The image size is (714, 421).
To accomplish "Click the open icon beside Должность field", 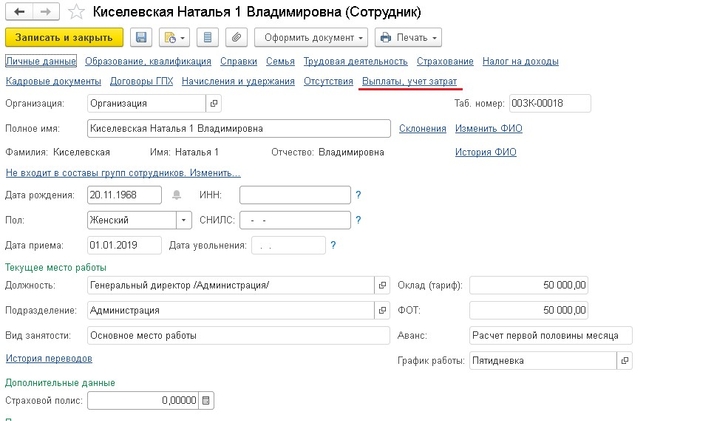I will point(381,285).
